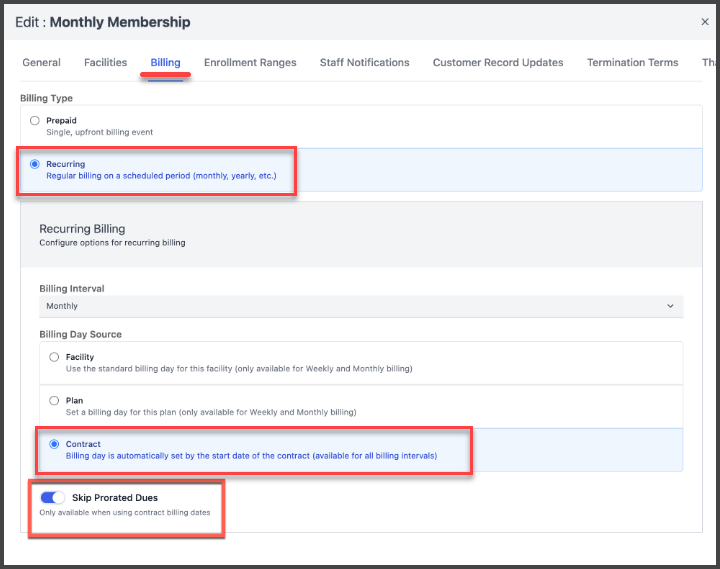Switch to the General tab
720x569 pixels.
[x=41, y=62]
